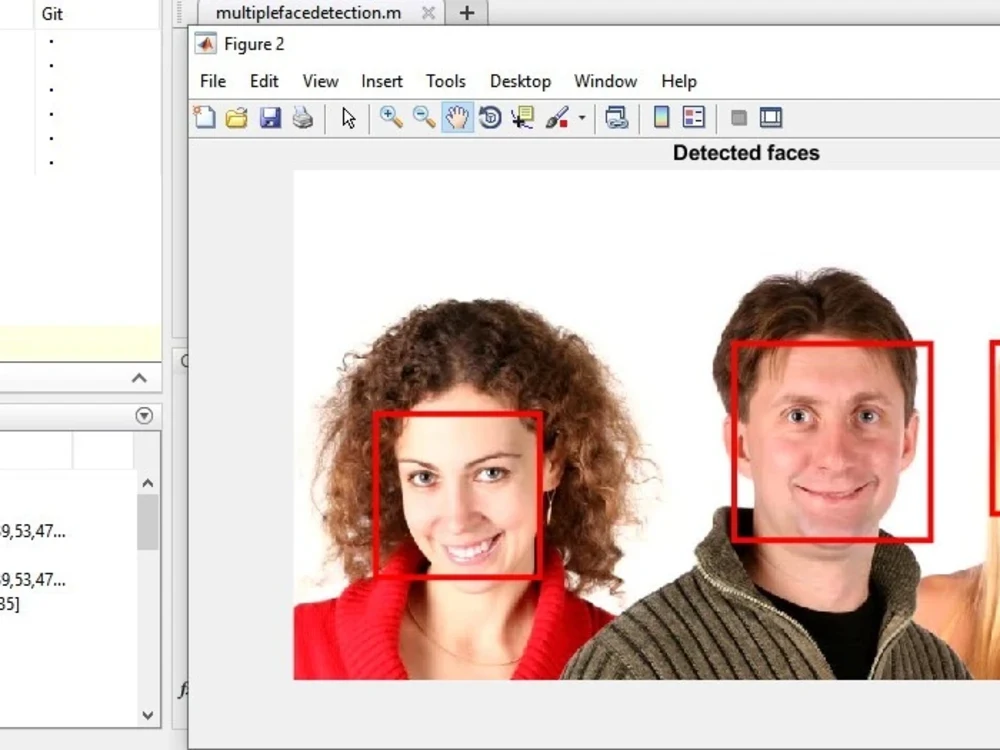Close the multiplefacedetection.m tab

[x=429, y=13]
